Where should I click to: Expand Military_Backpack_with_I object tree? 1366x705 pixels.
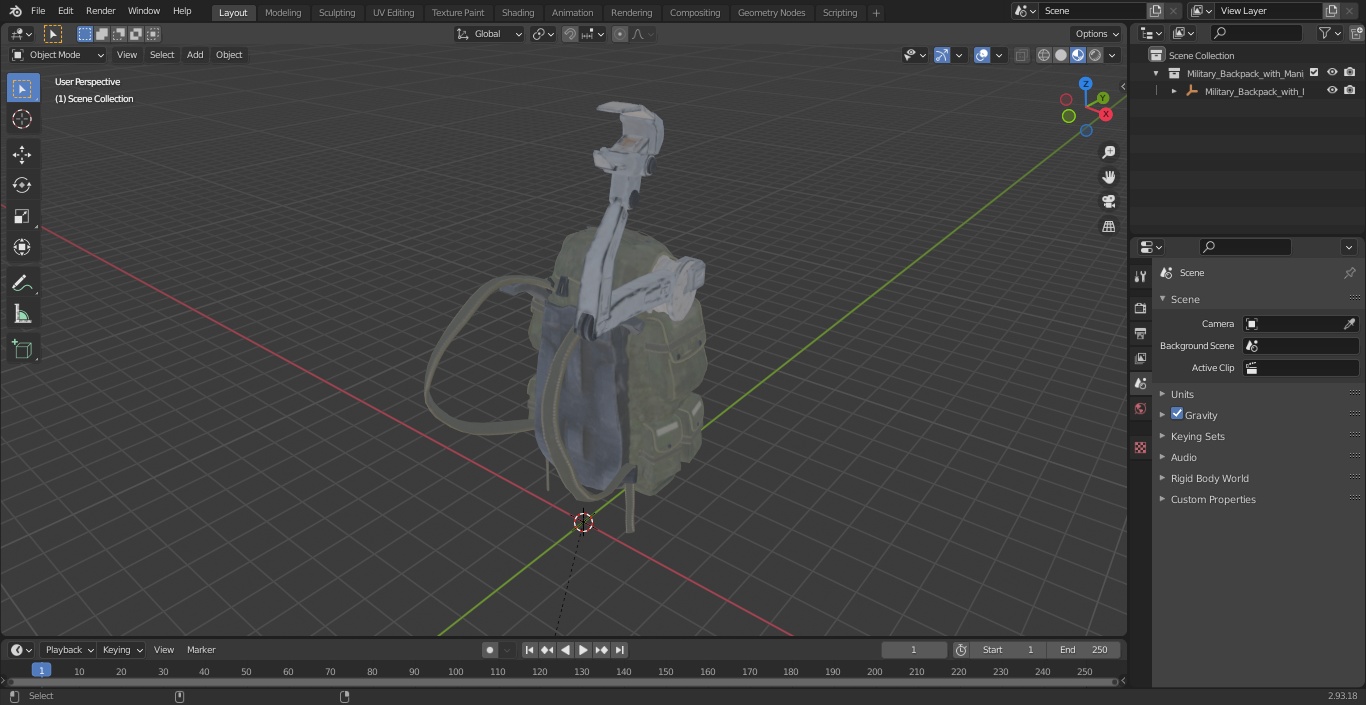1174,91
